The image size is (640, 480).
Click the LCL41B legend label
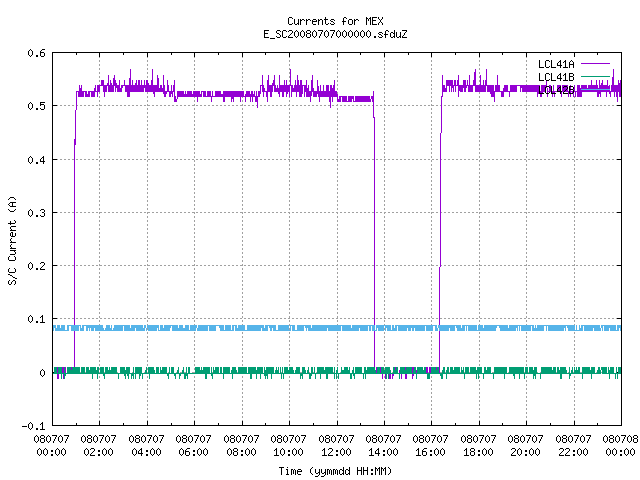tap(556, 77)
